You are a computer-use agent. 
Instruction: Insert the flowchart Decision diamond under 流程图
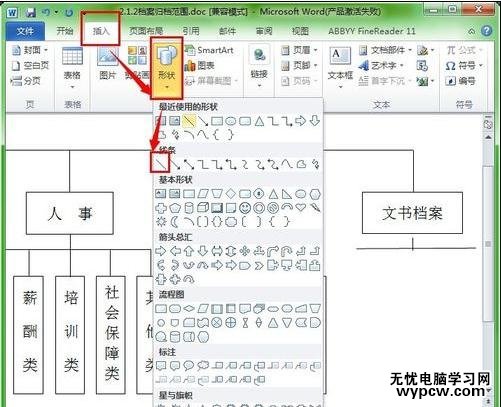(189, 309)
